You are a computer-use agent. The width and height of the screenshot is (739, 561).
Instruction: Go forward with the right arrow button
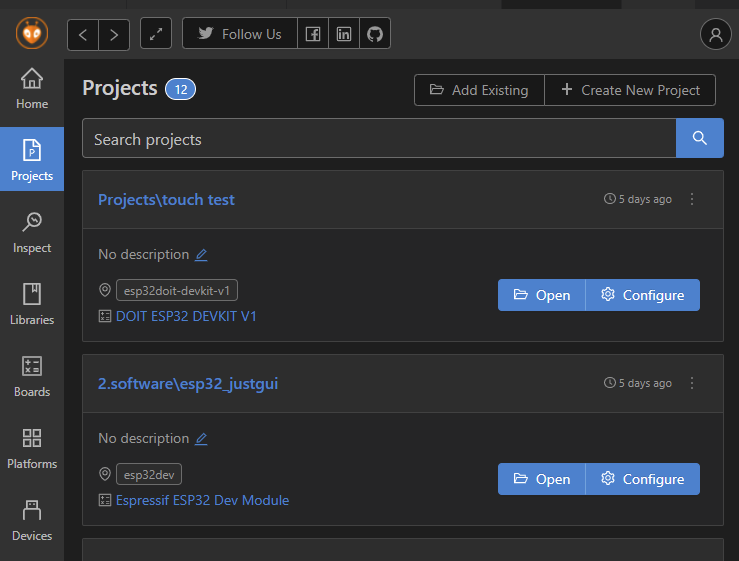pyautogui.click(x=114, y=34)
